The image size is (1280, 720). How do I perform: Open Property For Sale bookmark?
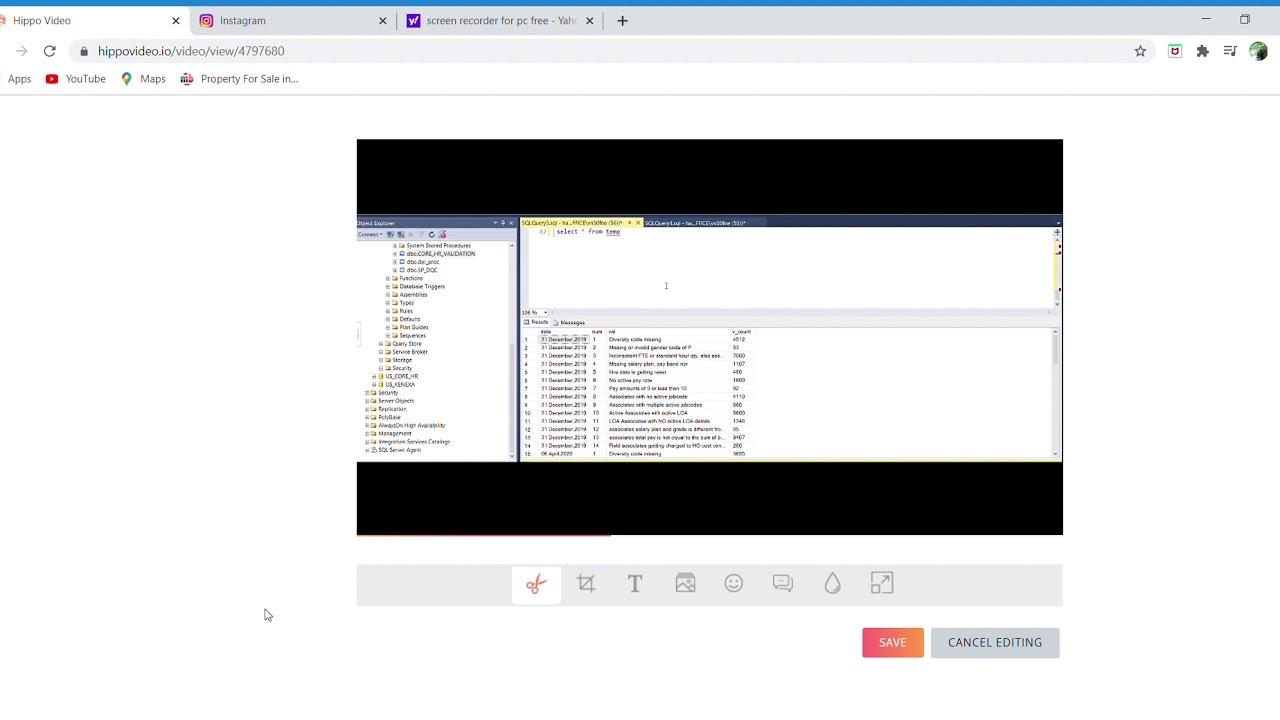pos(239,79)
